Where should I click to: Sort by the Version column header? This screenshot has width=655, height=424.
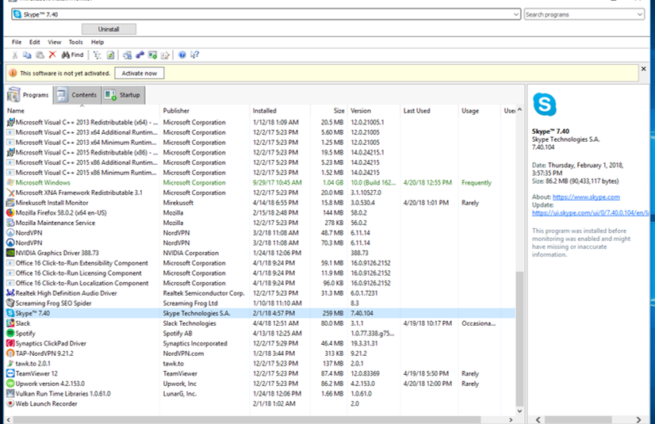[373, 111]
